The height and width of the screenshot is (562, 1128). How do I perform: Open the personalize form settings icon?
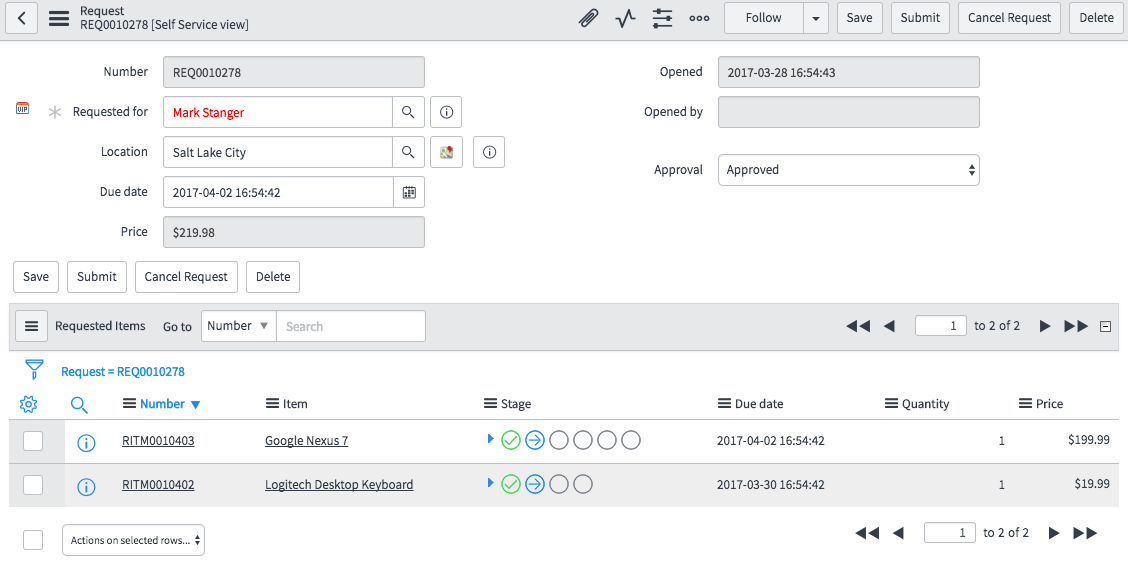click(662, 18)
